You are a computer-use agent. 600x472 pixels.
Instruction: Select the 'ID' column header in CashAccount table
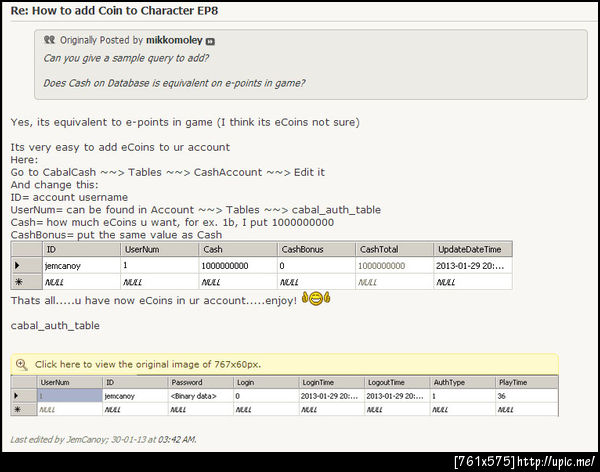[81, 250]
